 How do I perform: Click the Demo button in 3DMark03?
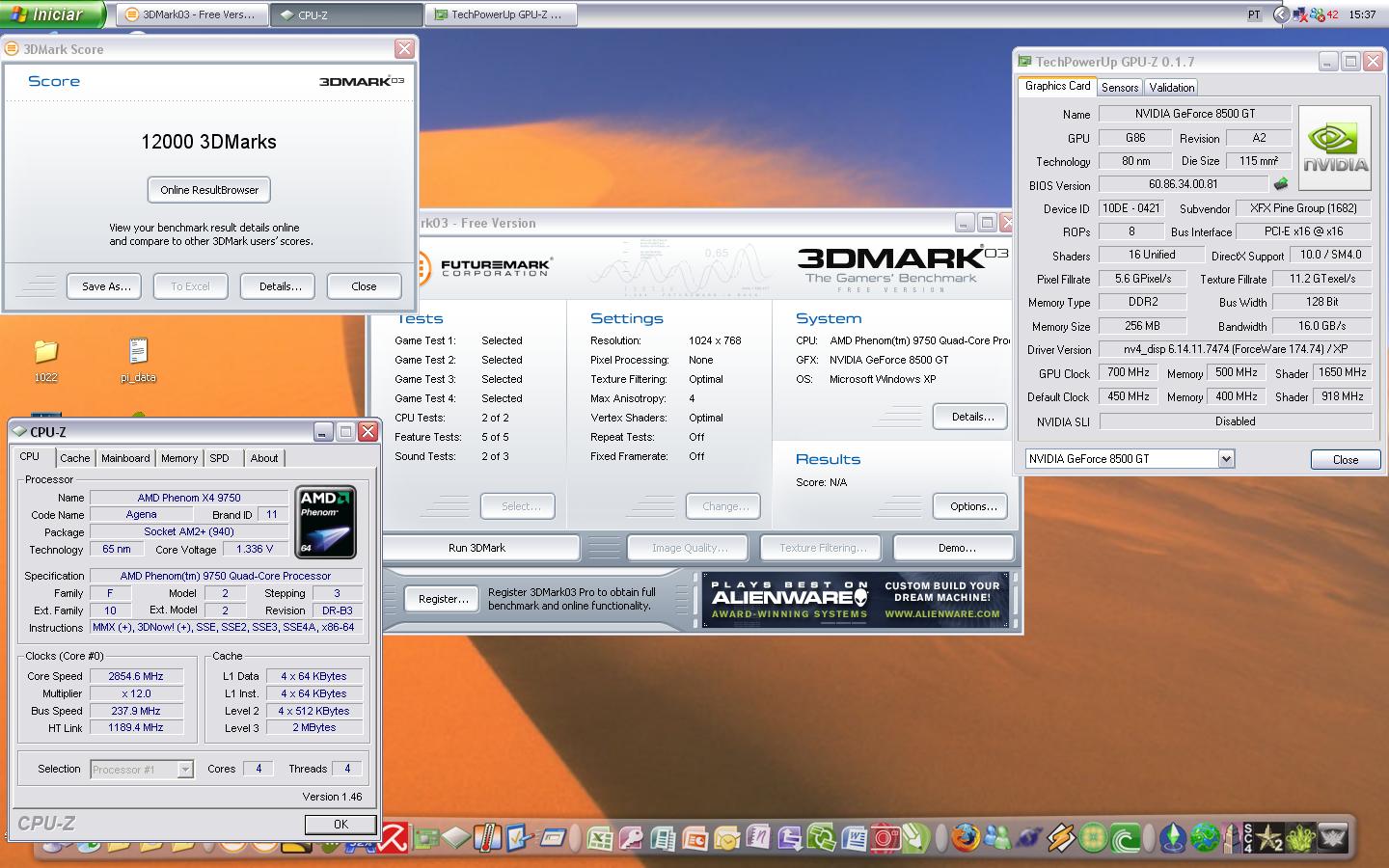(x=954, y=548)
